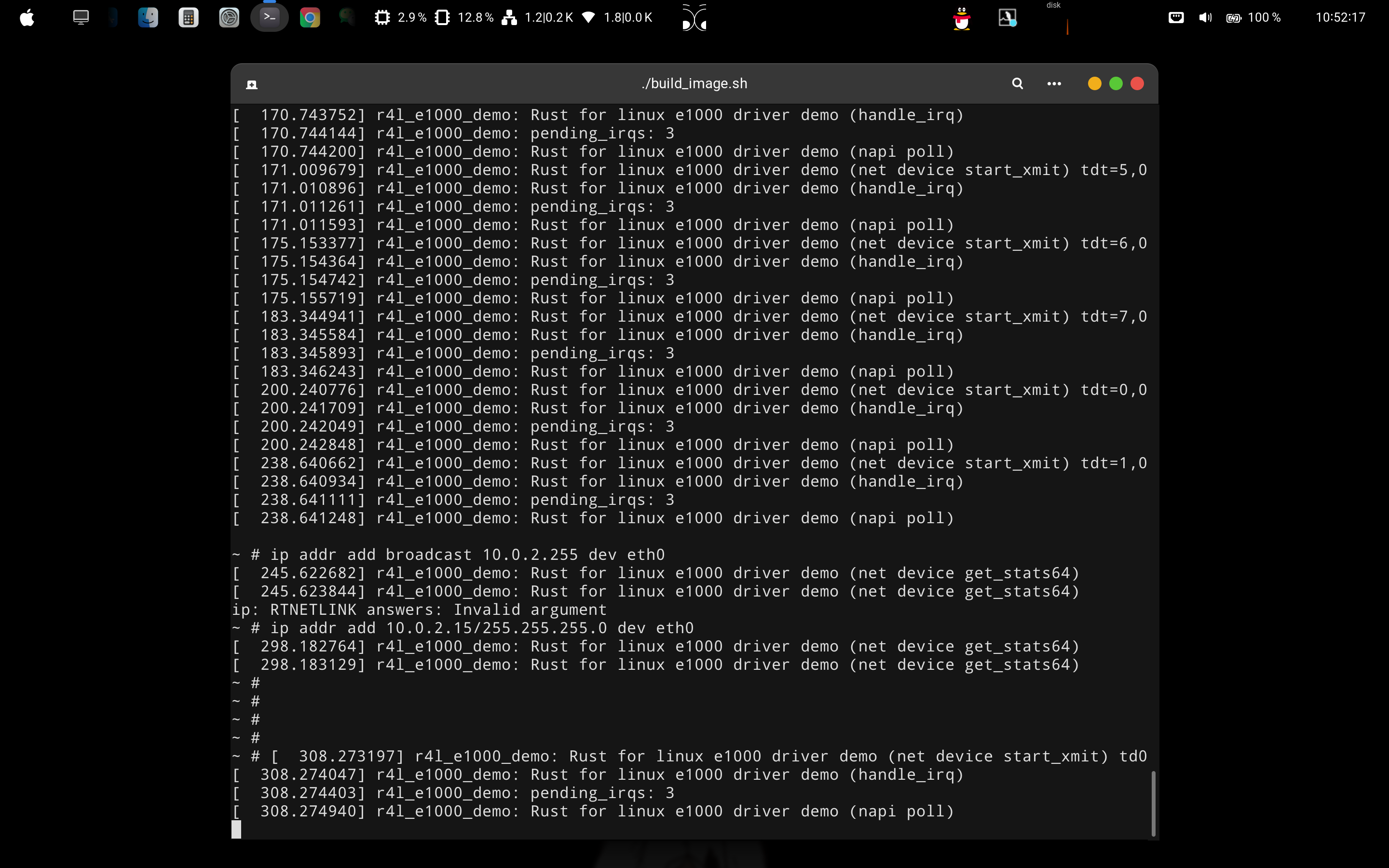Click the battery 100% indicator
This screenshot has width=1389, height=868.
click(x=1253, y=18)
